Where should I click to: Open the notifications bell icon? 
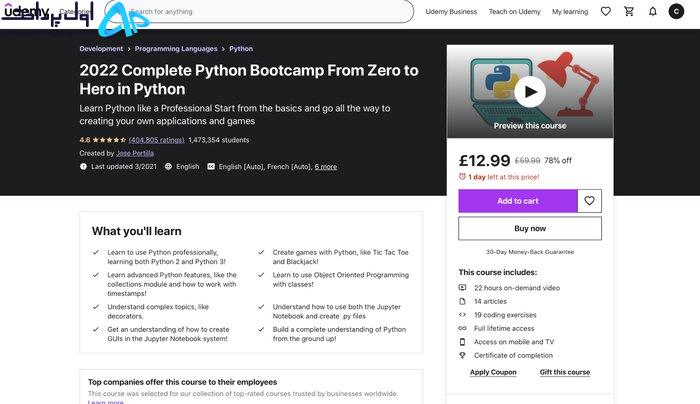(x=653, y=12)
